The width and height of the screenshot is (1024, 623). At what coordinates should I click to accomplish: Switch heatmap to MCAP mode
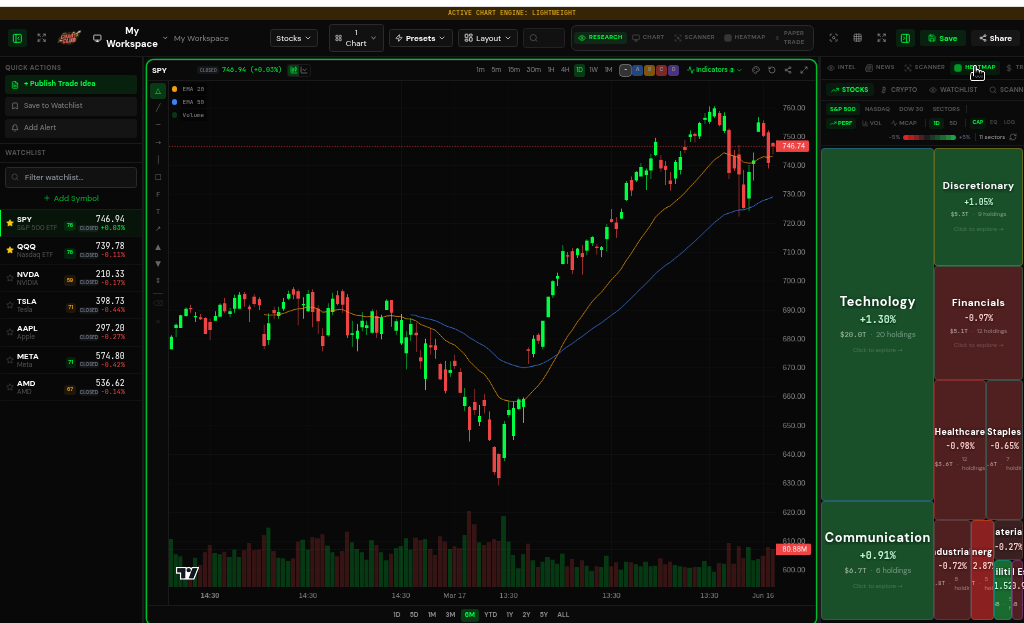pyautogui.click(x=904, y=123)
